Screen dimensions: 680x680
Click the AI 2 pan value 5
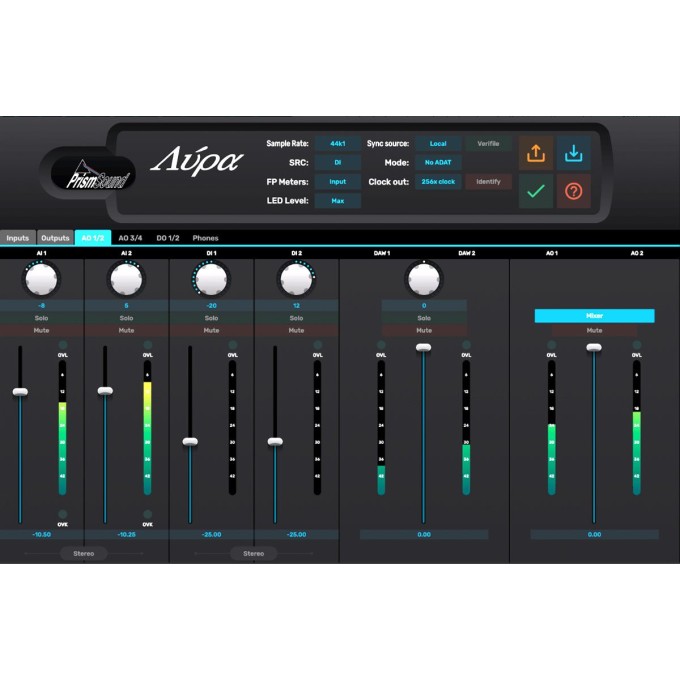126,305
